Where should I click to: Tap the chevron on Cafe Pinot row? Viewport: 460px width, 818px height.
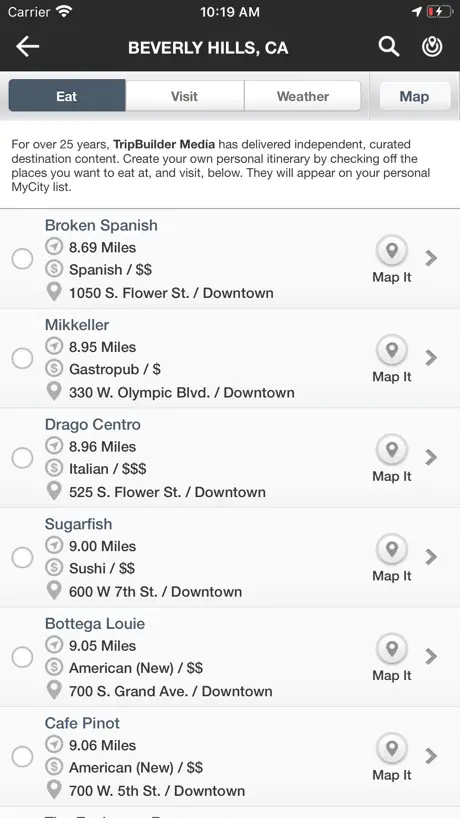[431, 756]
